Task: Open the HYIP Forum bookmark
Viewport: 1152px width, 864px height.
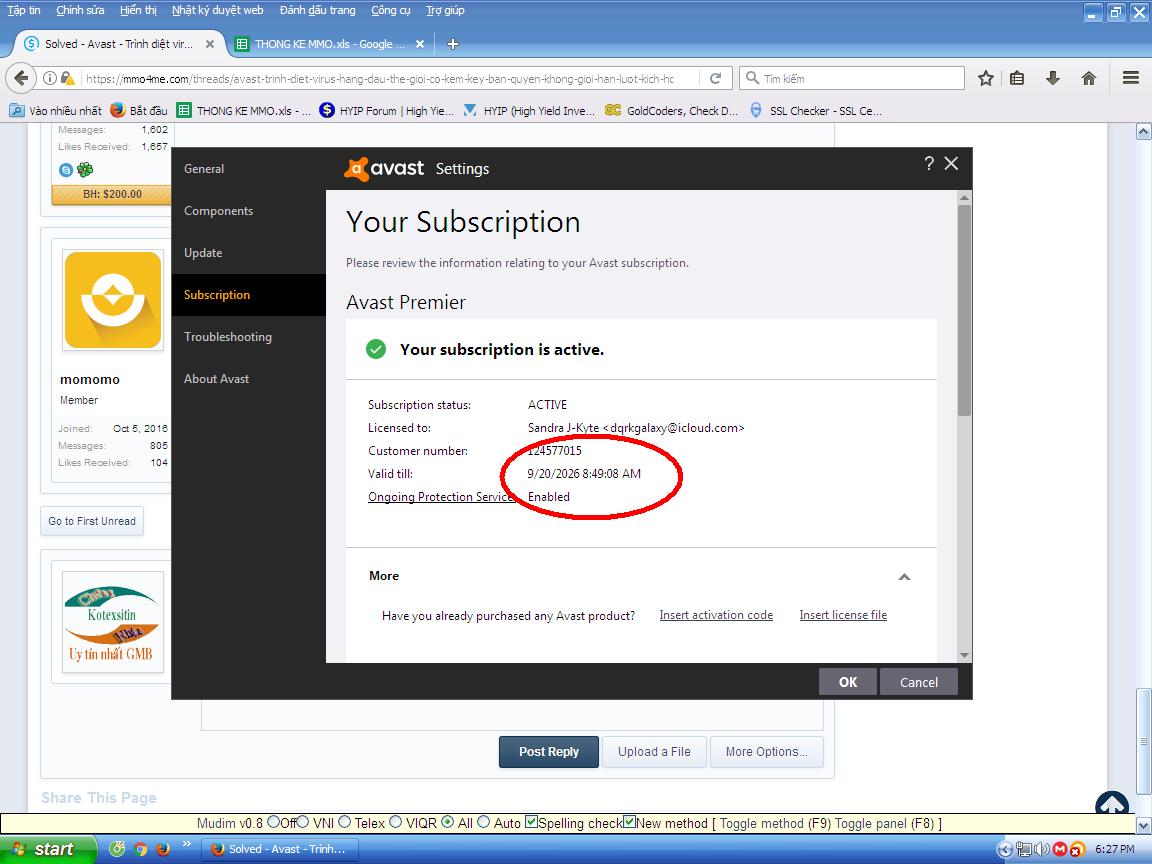Action: click(x=387, y=110)
